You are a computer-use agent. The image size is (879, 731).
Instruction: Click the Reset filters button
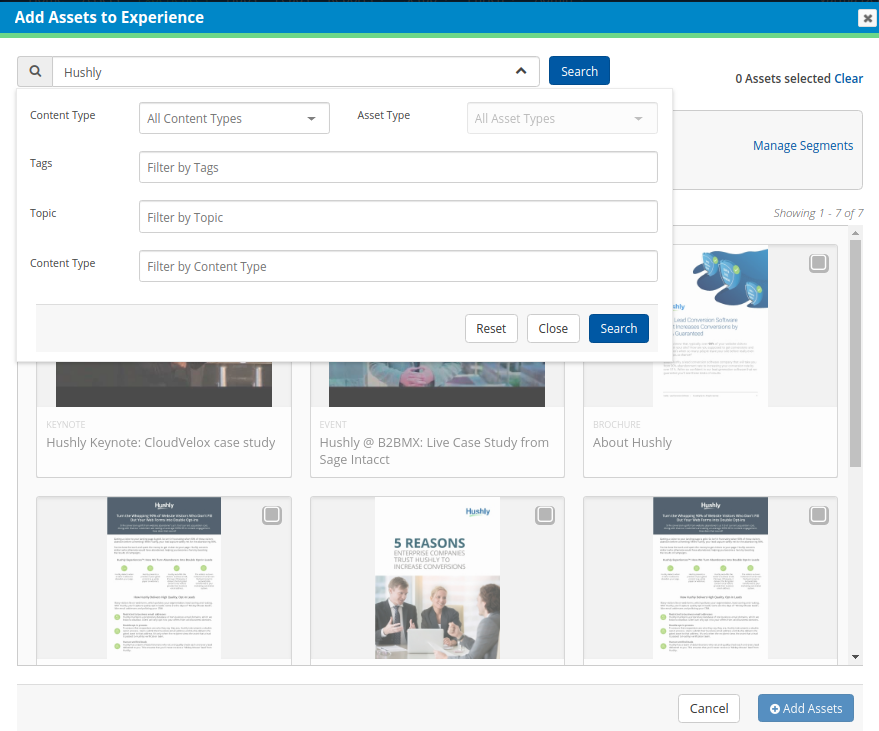point(491,329)
